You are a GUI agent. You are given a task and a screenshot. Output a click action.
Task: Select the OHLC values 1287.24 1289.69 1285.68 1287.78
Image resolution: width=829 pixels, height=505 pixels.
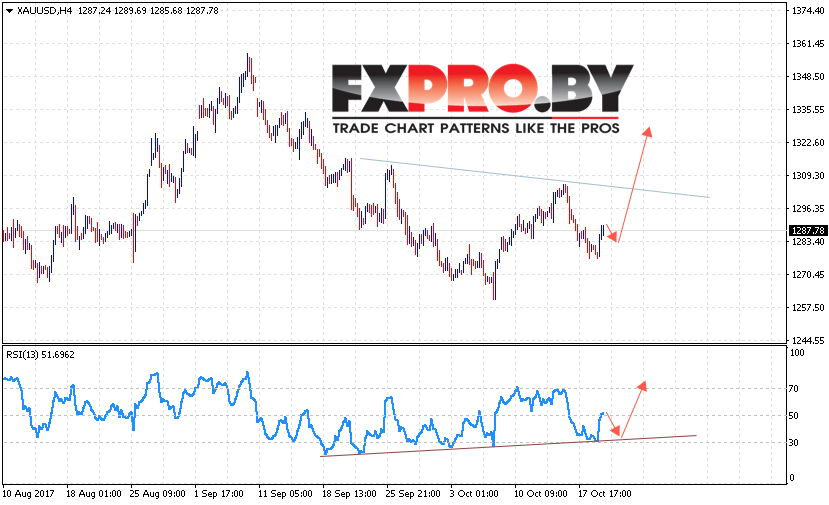148,11
